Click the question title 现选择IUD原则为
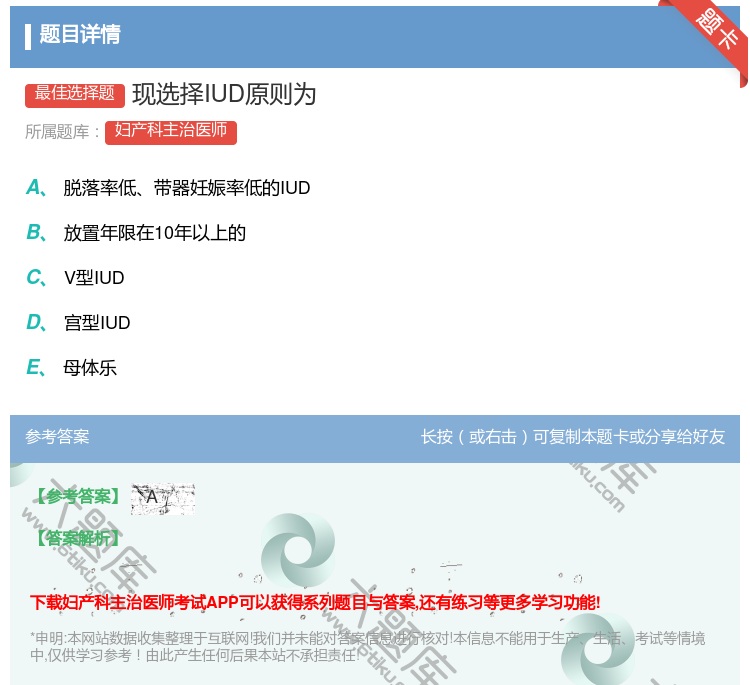Screen dimensions: 750x685 tap(224, 94)
